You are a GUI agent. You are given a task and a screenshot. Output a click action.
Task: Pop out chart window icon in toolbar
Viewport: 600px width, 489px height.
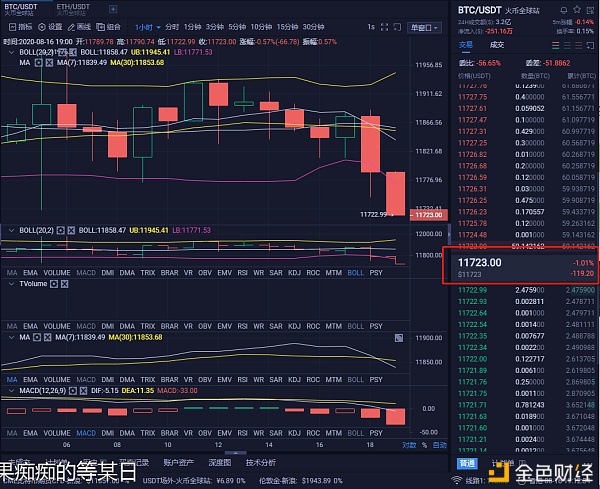click(398, 27)
